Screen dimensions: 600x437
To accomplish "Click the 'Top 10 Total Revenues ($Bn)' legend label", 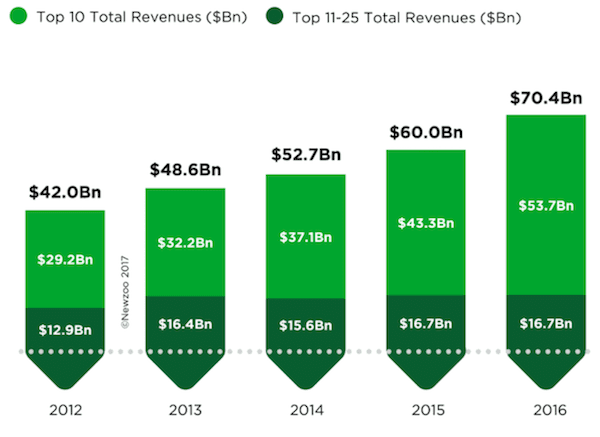I will click(142, 17).
